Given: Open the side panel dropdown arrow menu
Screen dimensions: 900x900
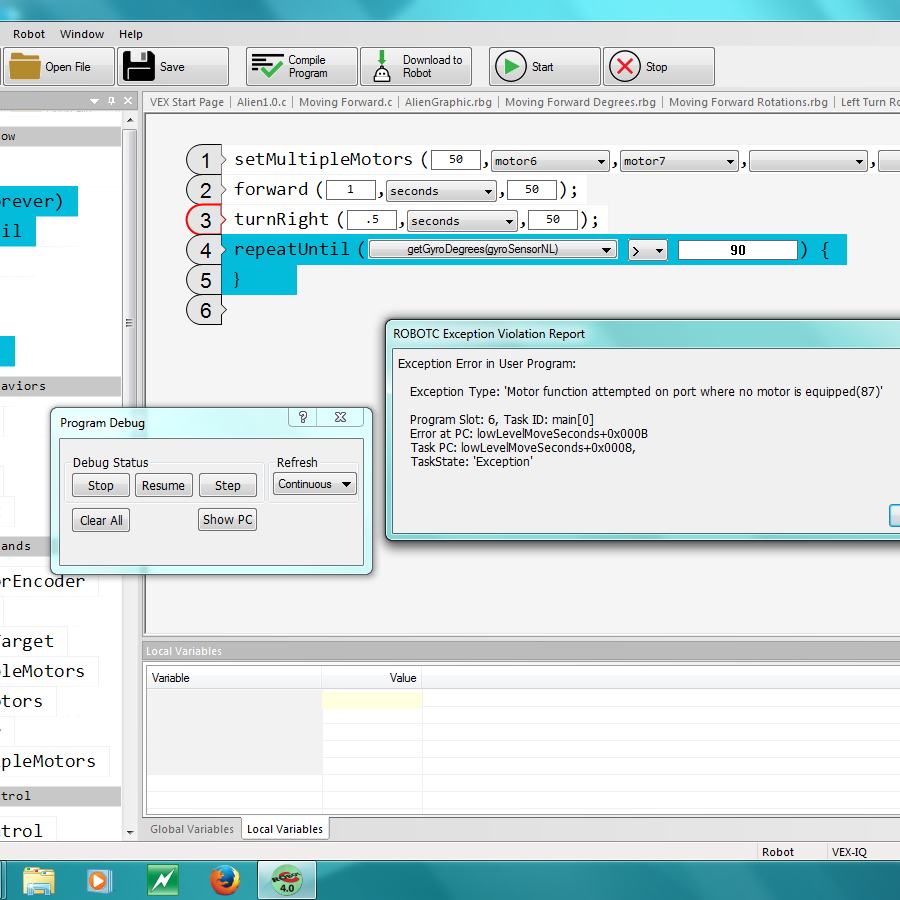Looking at the screenshot, I should 95,101.
